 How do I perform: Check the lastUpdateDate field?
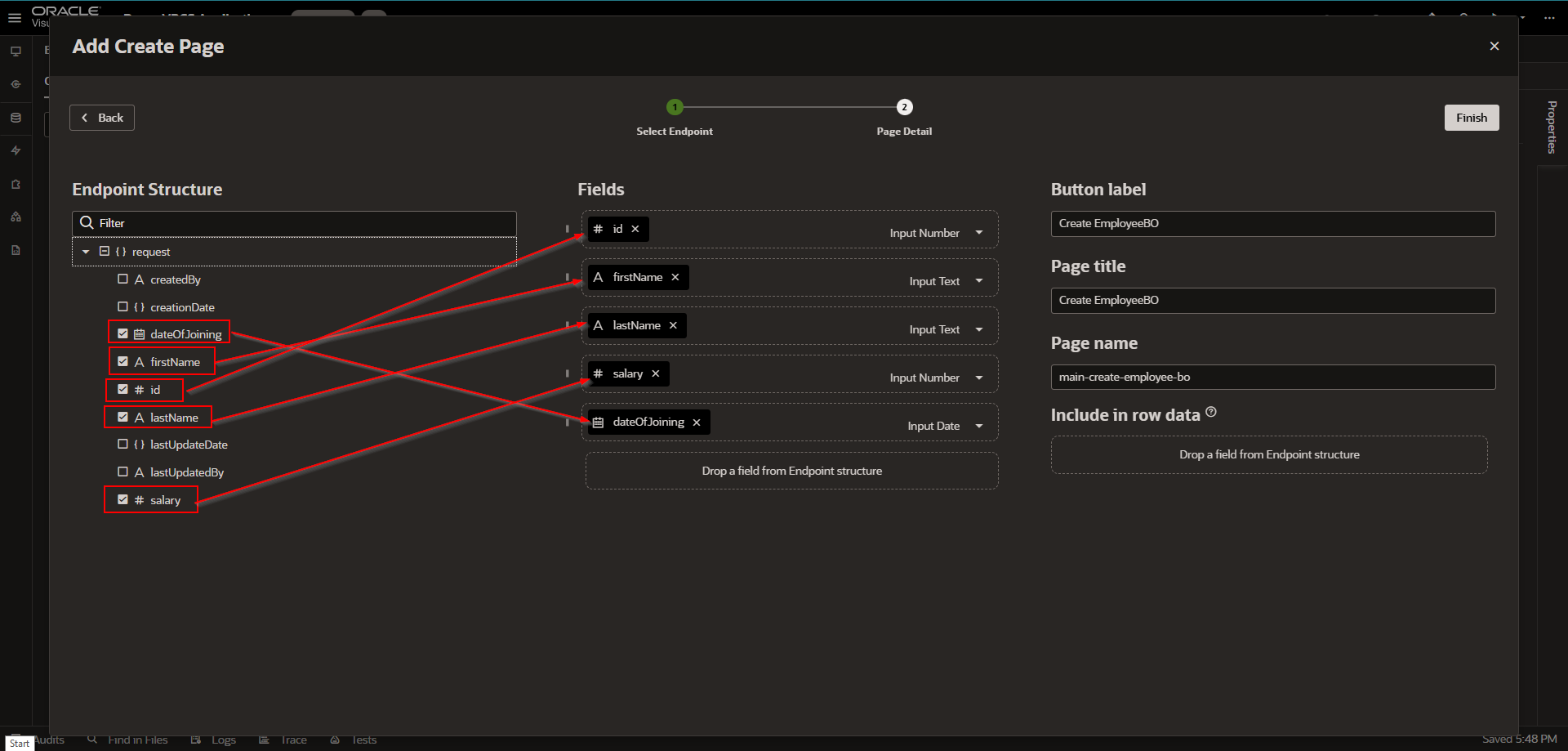(122, 445)
